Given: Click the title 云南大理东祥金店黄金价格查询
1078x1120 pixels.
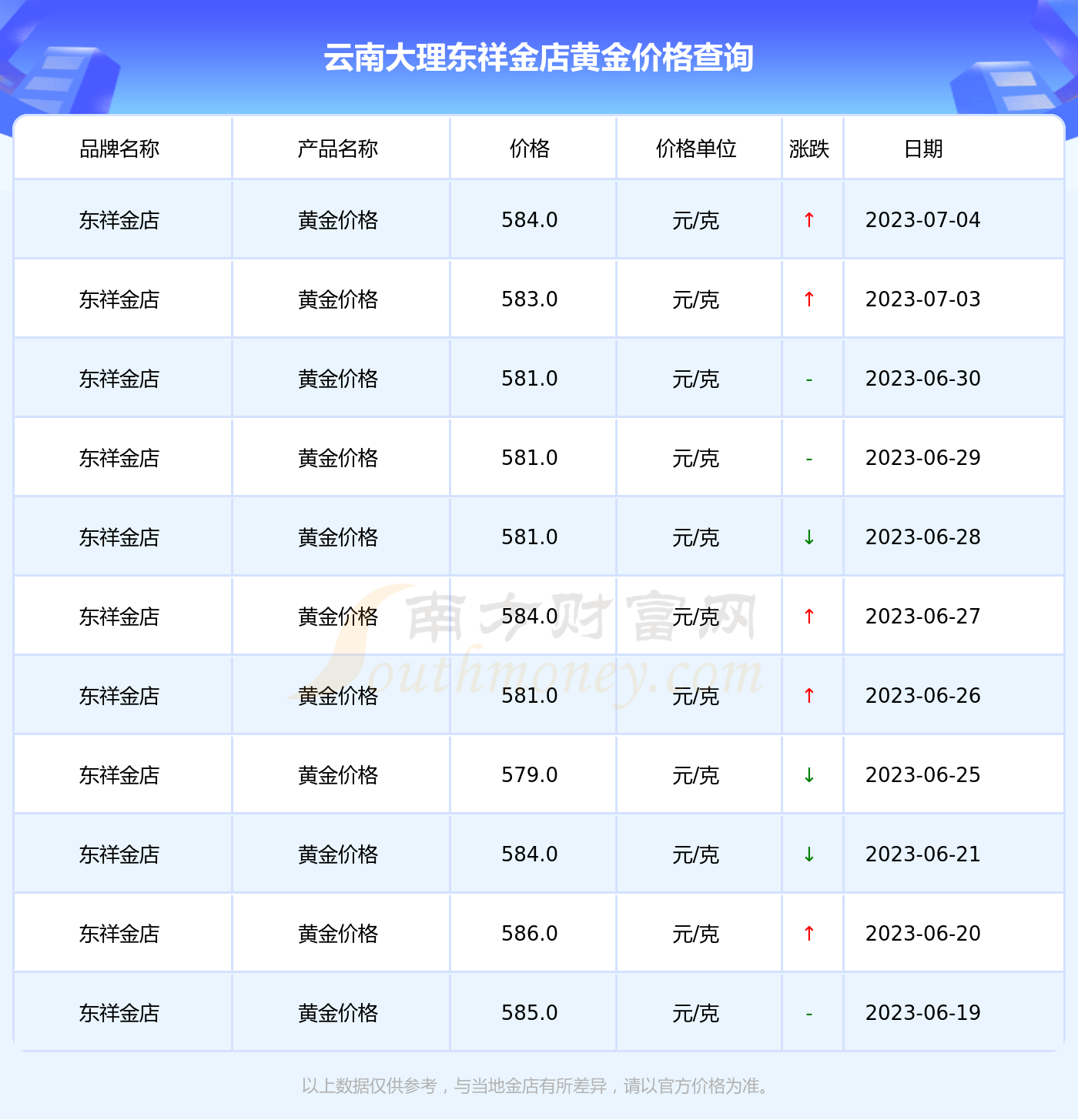Looking at the screenshot, I should coord(538,58).
